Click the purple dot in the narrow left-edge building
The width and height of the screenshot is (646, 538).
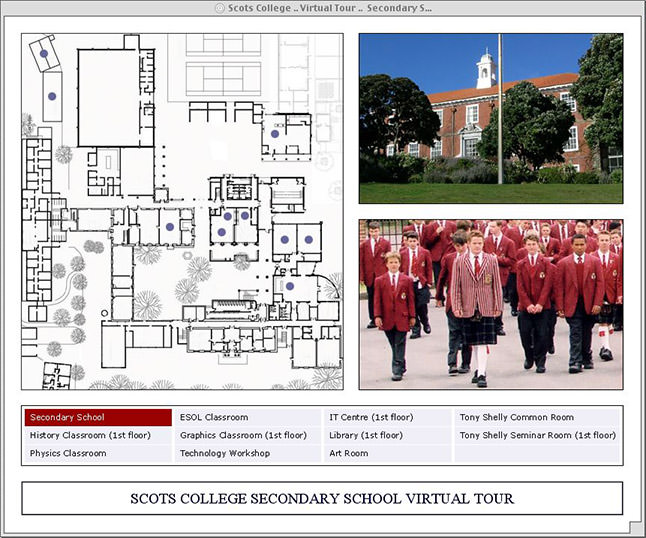point(52,96)
